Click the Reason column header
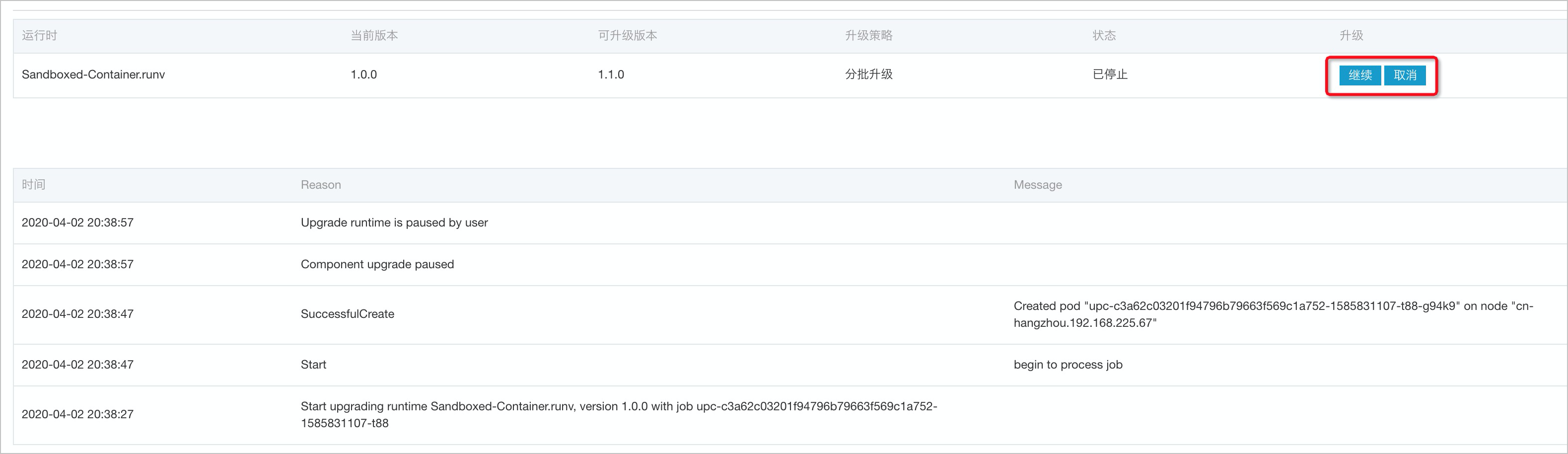 321,184
